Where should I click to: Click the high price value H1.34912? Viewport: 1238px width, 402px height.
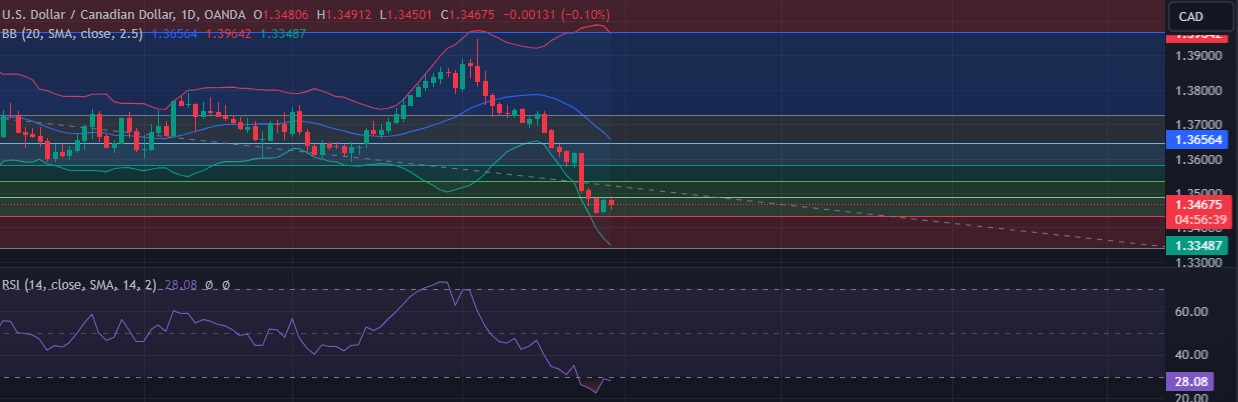pyautogui.click(x=342, y=15)
